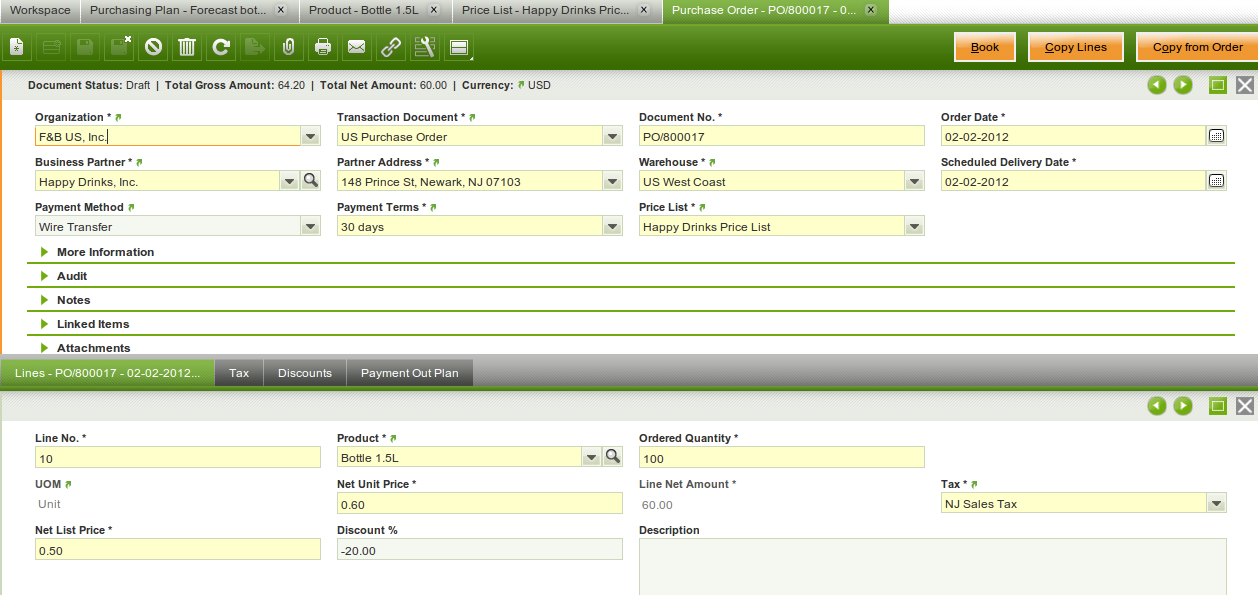The image size is (1258, 595).
Task: Open the Organization dropdown
Action: pos(310,137)
